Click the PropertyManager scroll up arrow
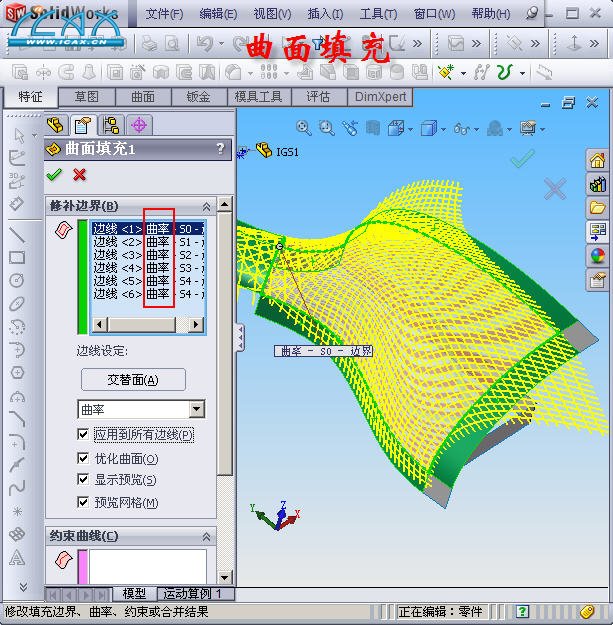613x625 pixels. [225, 205]
